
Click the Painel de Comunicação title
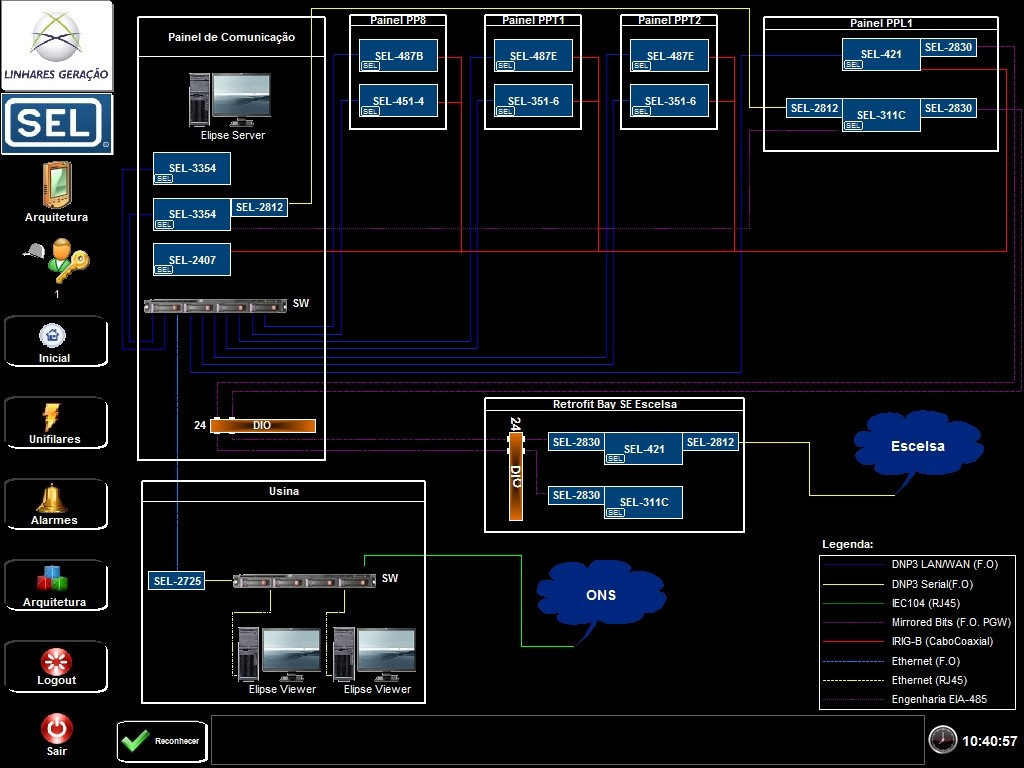231,37
